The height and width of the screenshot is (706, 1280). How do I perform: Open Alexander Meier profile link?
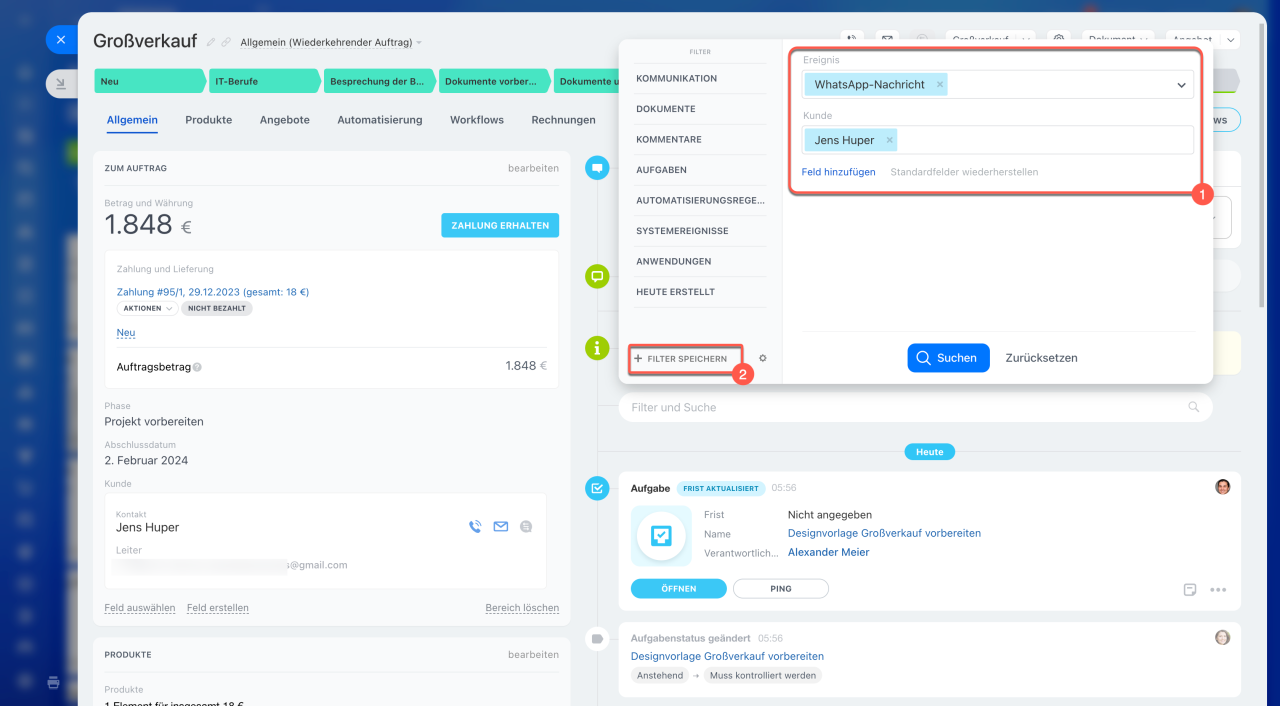tap(828, 552)
